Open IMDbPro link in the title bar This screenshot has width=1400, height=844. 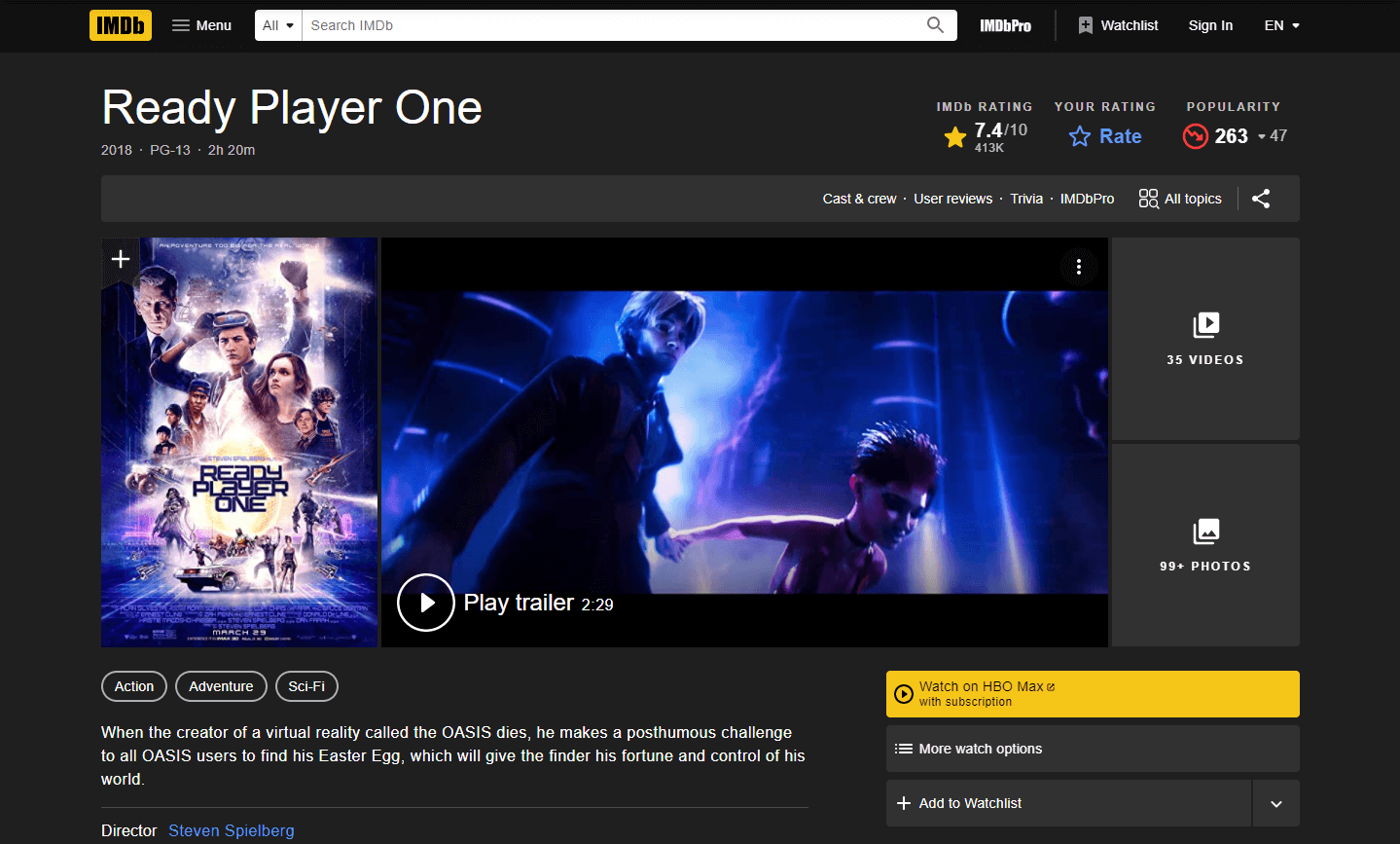tap(1087, 199)
